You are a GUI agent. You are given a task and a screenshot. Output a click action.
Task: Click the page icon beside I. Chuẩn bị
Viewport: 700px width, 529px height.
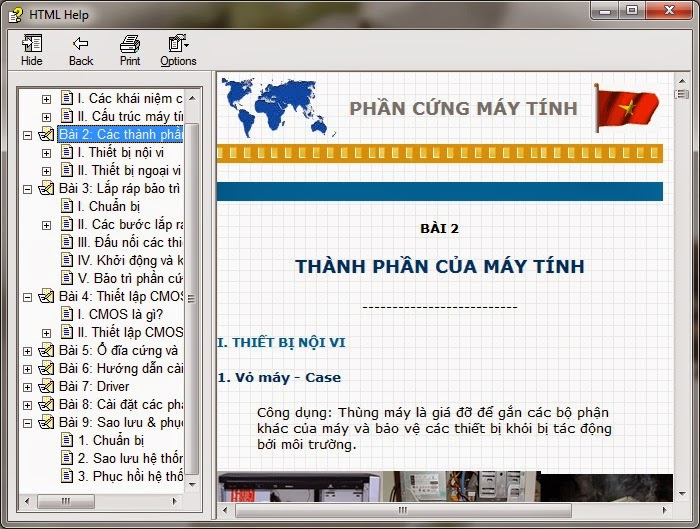[67, 206]
